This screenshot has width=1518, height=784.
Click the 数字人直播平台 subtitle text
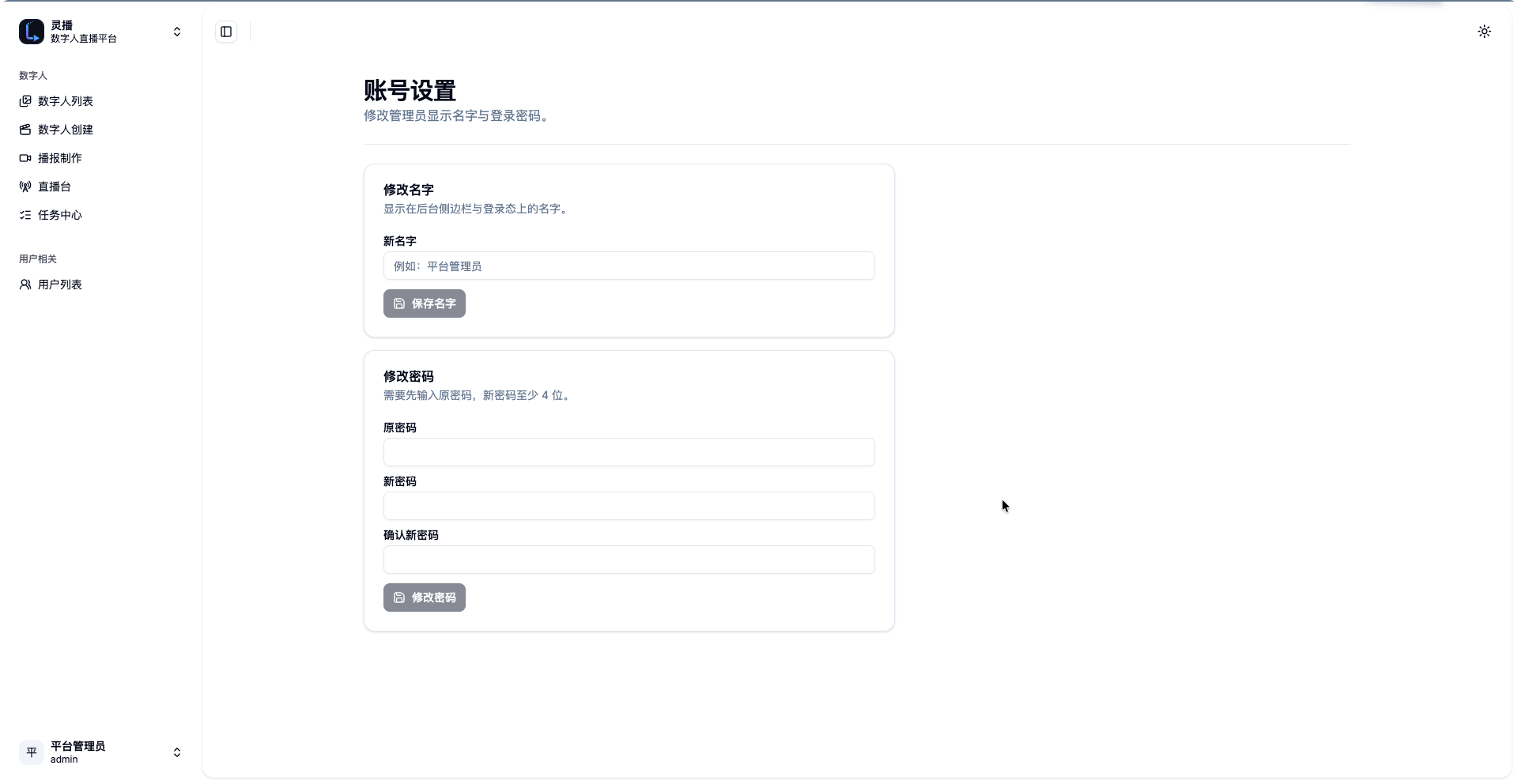pos(84,39)
